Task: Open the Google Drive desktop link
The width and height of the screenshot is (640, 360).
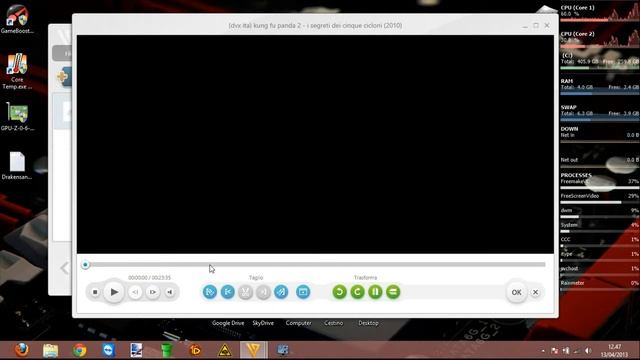Action: [x=228, y=323]
